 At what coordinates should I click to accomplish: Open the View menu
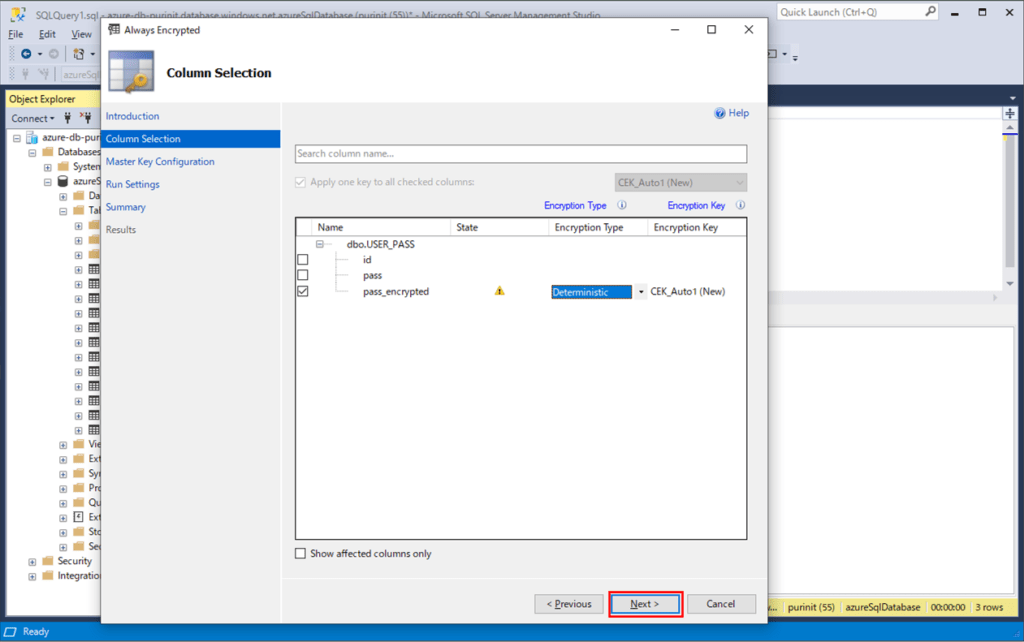pyautogui.click(x=82, y=34)
